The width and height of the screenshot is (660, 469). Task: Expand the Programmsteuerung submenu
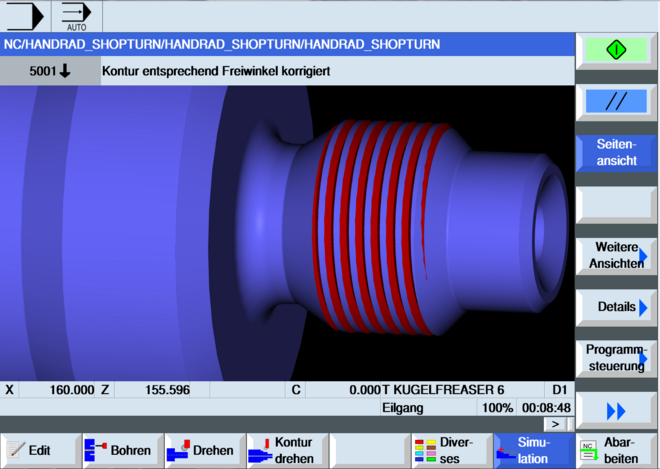click(616, 357)
